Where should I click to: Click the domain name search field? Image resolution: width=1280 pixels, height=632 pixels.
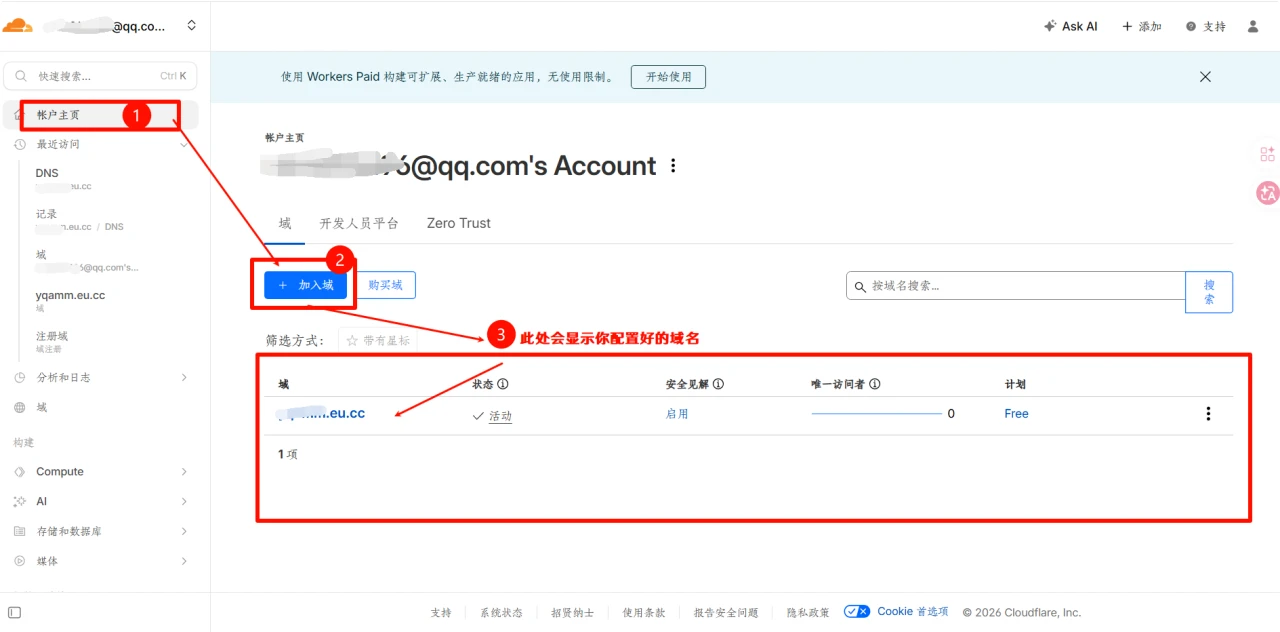click(x=1016, y=286)
